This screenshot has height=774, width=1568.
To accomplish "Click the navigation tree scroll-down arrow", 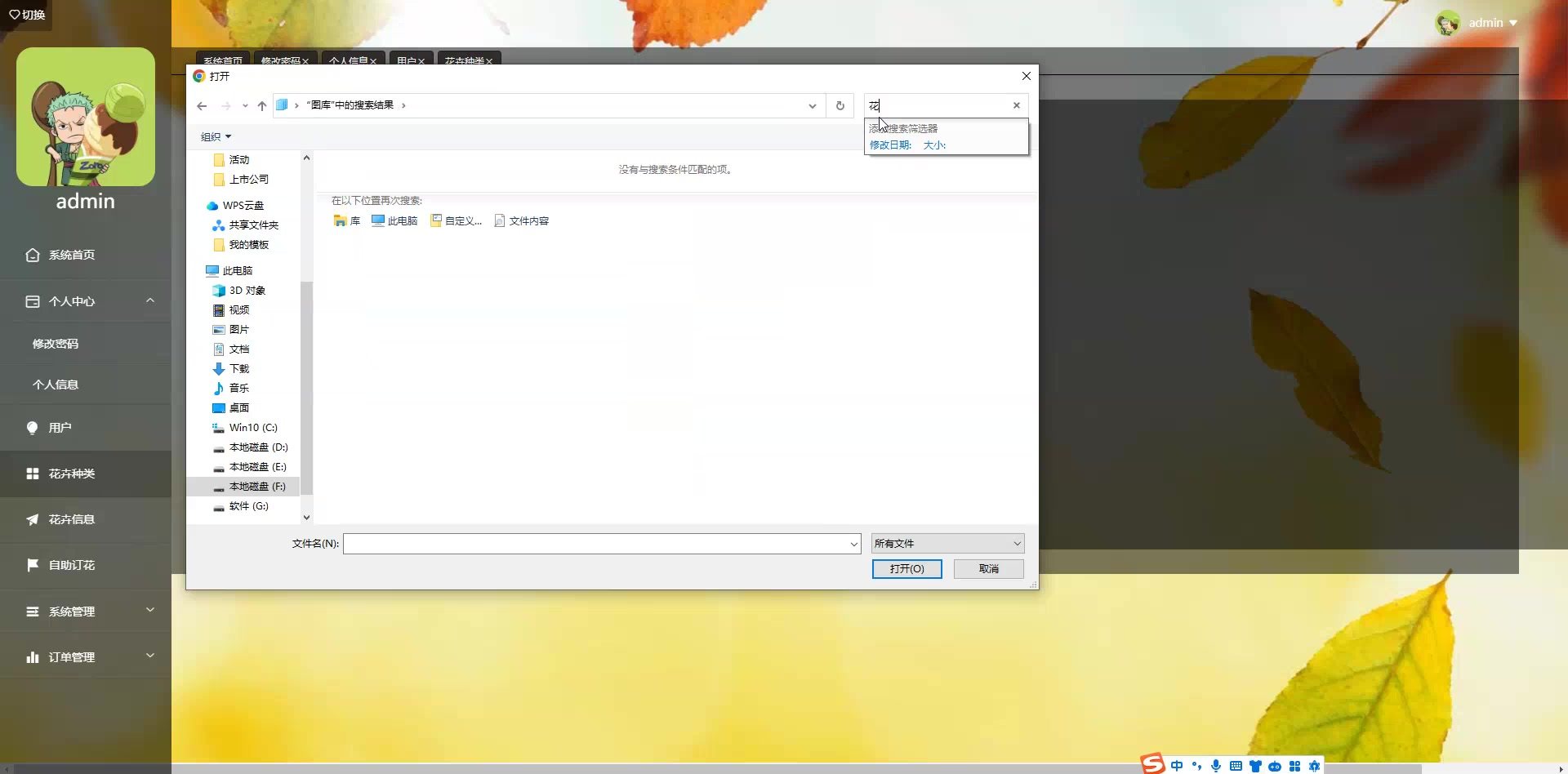I will (x=306, y=517).
